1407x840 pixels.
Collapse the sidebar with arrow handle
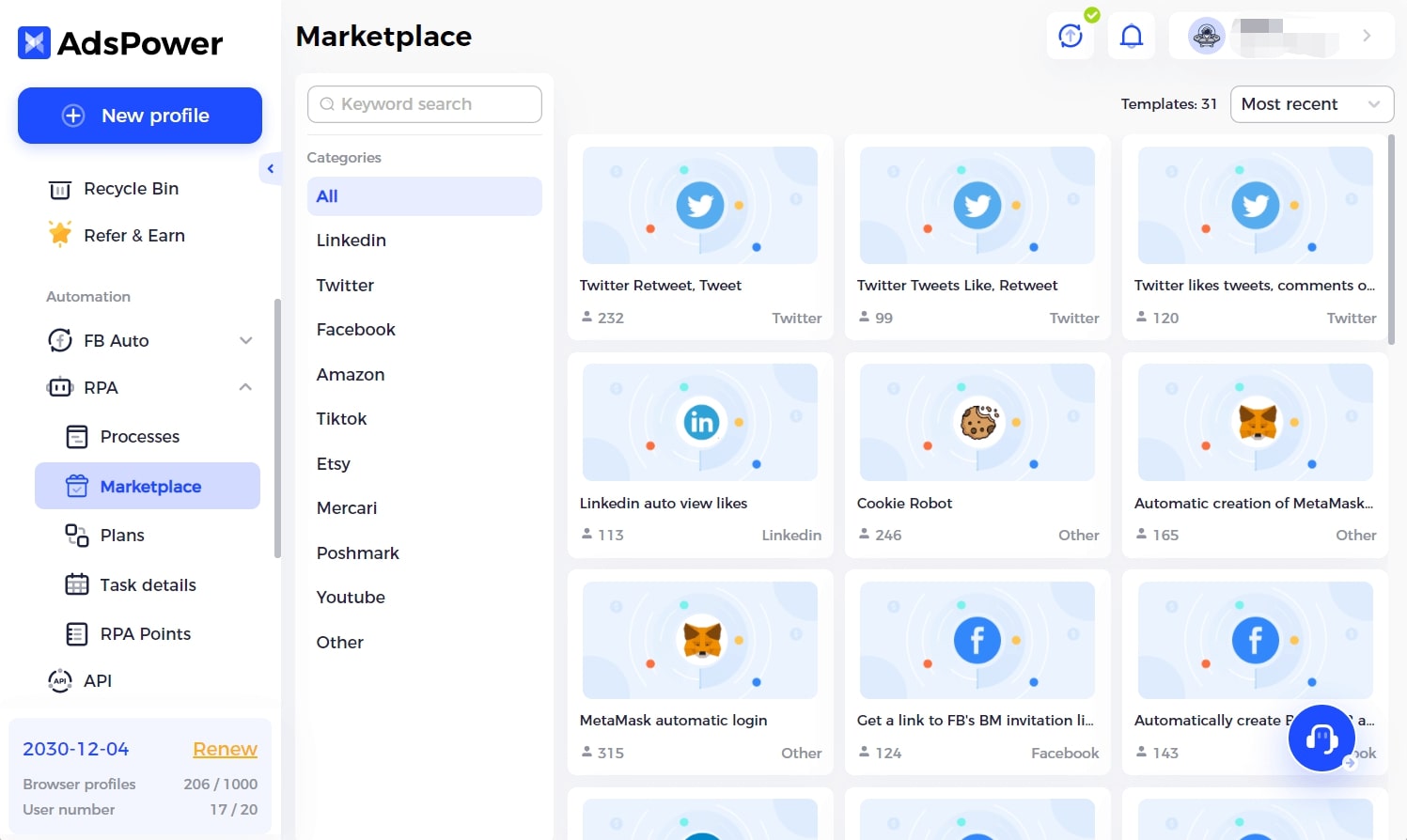[x=271, y=169]
